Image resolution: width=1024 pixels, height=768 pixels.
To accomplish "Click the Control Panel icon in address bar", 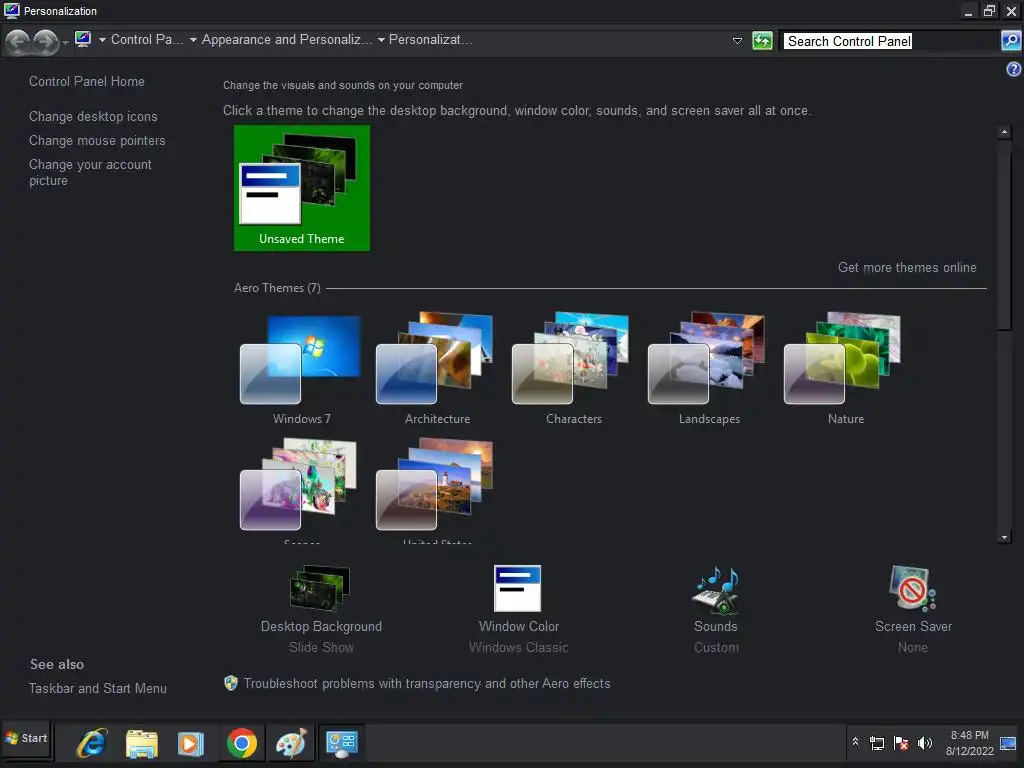I will point(83,39).
